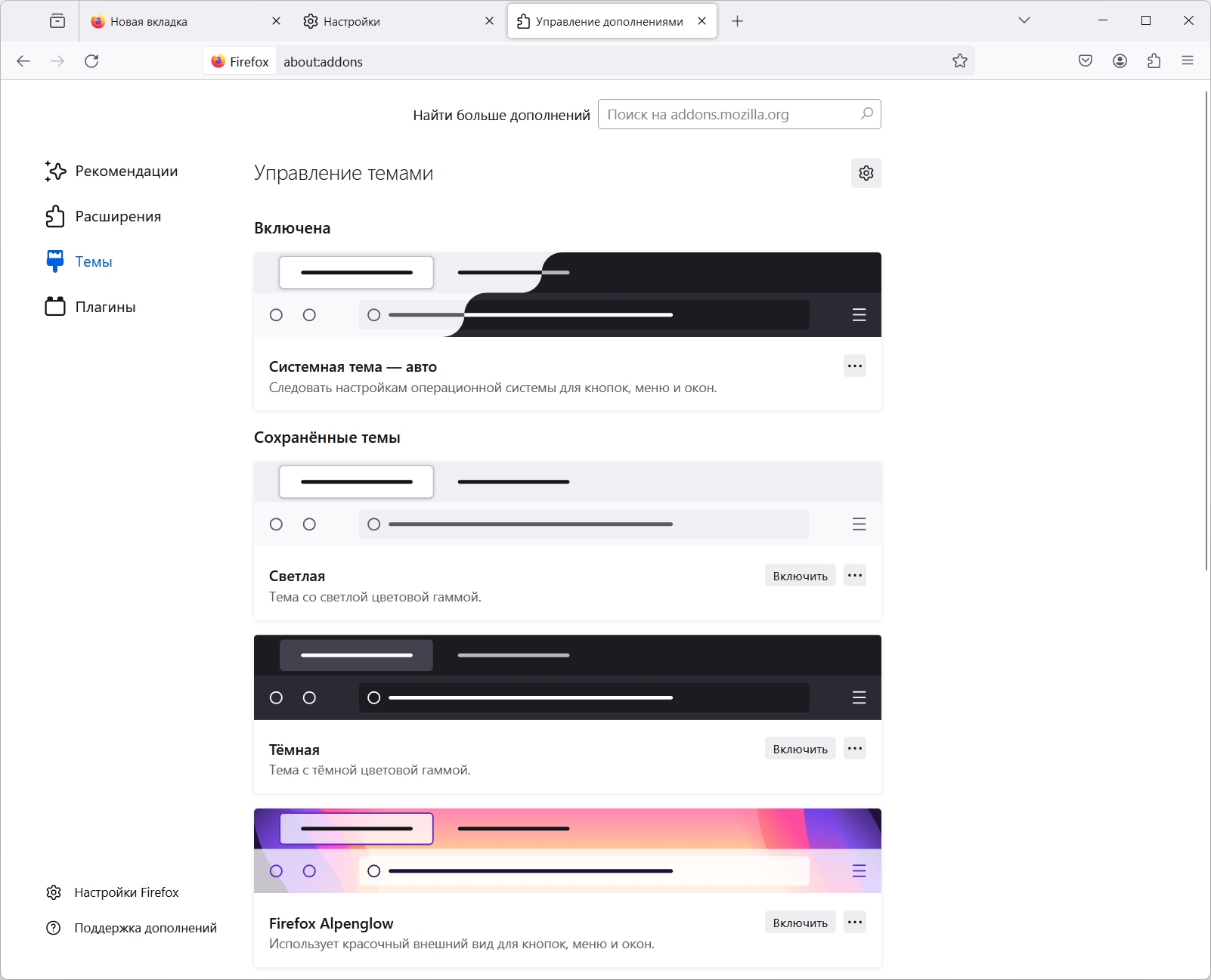This screenshot has width=1211, height=980.
Task: Open theme tools gear menu
Action: tap(866, 173)
